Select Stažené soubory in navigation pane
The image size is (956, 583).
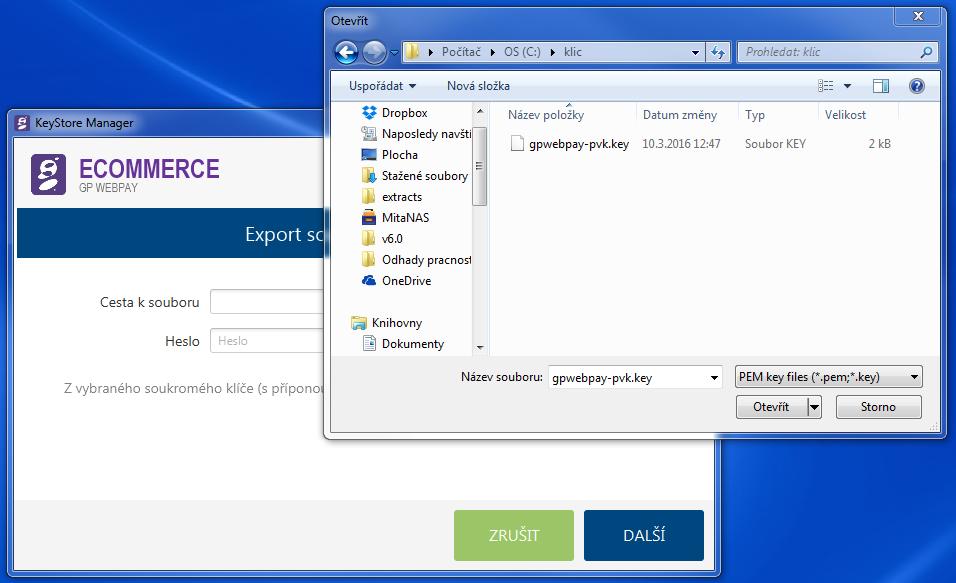pyautogui.click(x=415, y=176)
